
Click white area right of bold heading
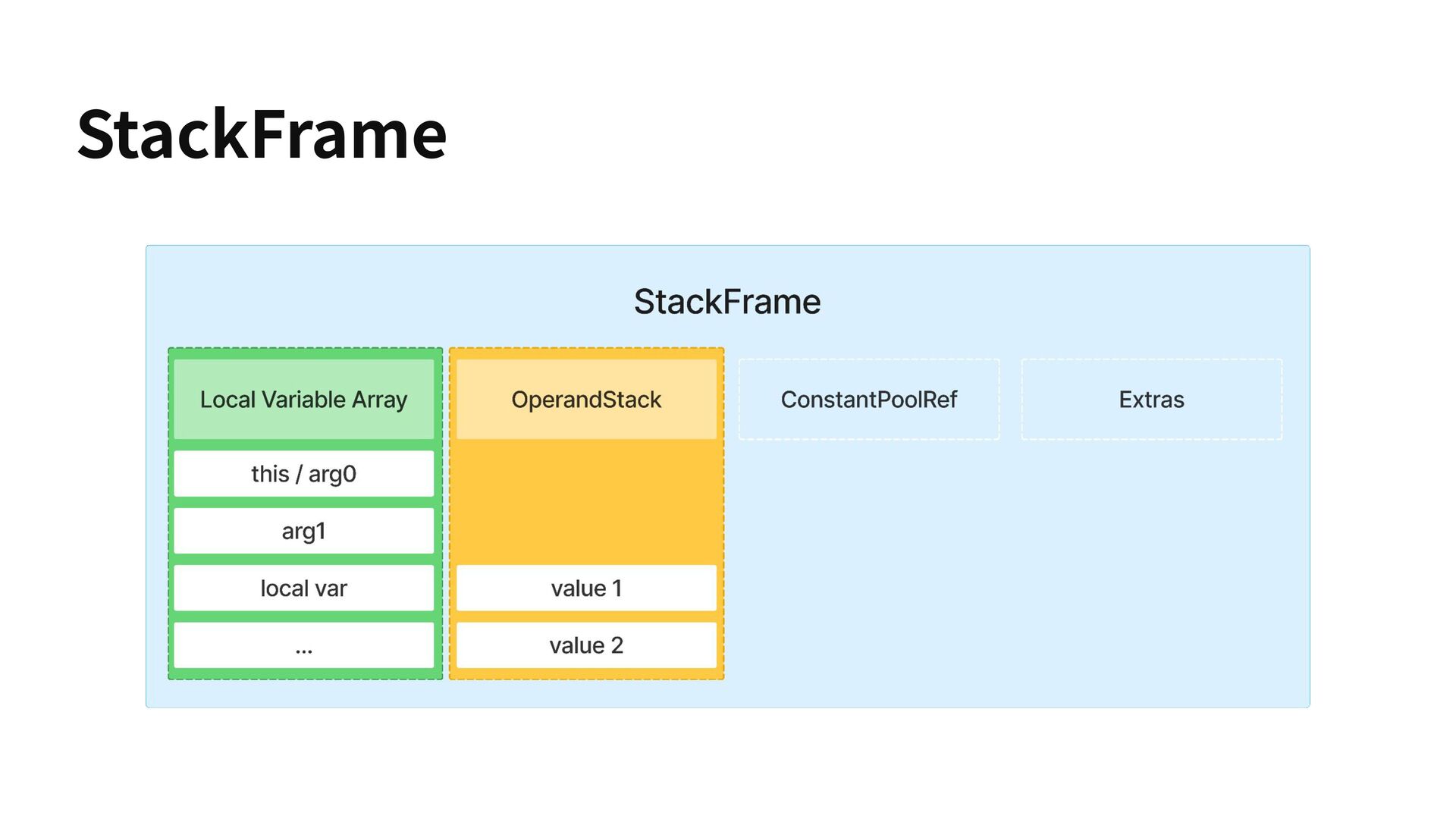[x=910, y=134]
